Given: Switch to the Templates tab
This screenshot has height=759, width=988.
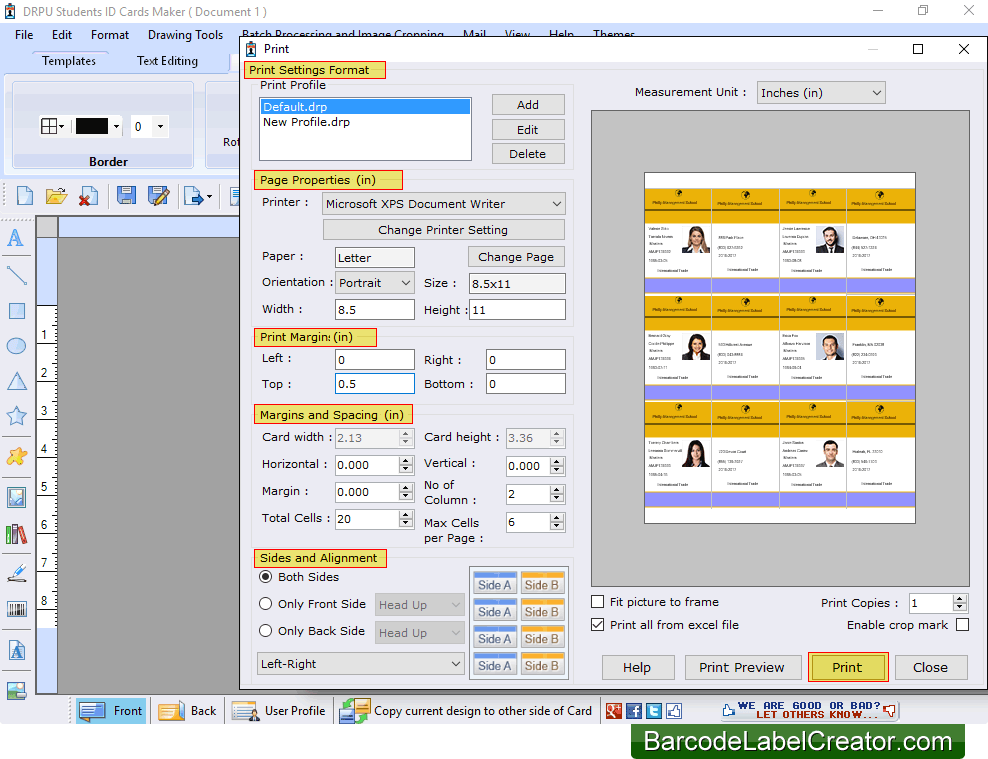Looking at the screenshot, I should [x=69, y=60].
